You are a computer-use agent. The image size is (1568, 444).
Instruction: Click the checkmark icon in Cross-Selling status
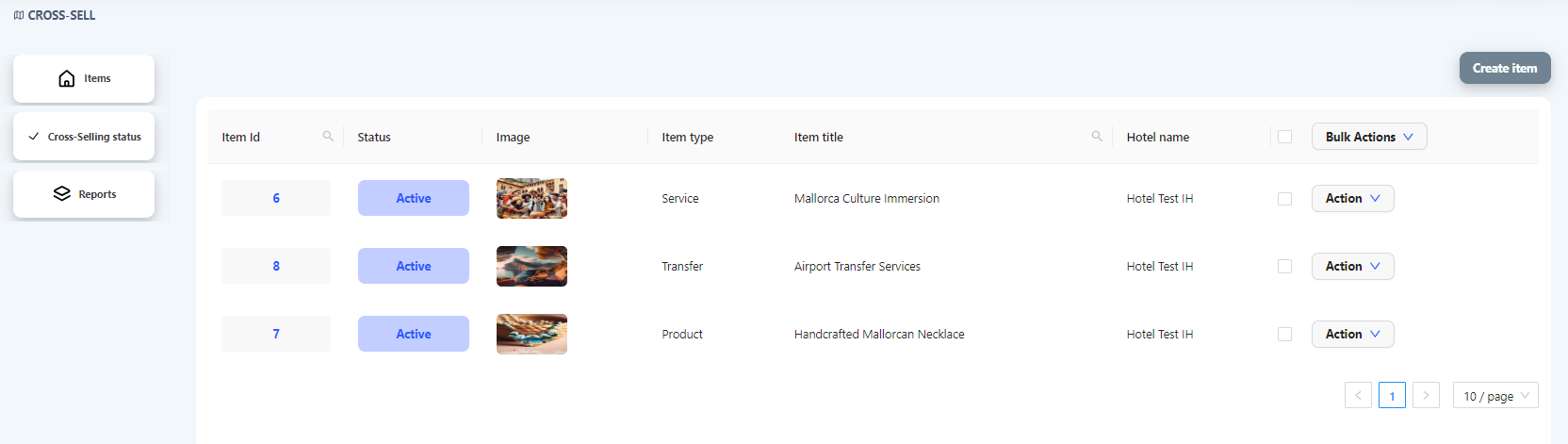34,137
